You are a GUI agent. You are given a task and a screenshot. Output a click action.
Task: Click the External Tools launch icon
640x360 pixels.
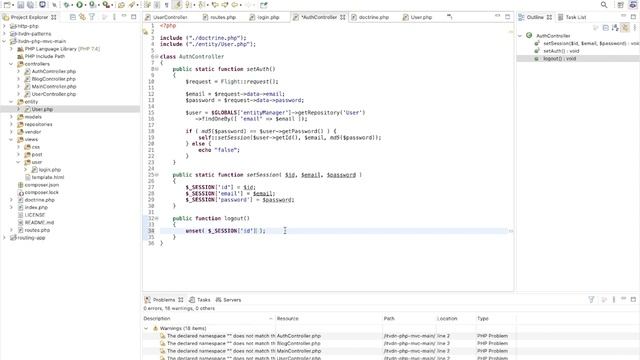click(106, 5)
